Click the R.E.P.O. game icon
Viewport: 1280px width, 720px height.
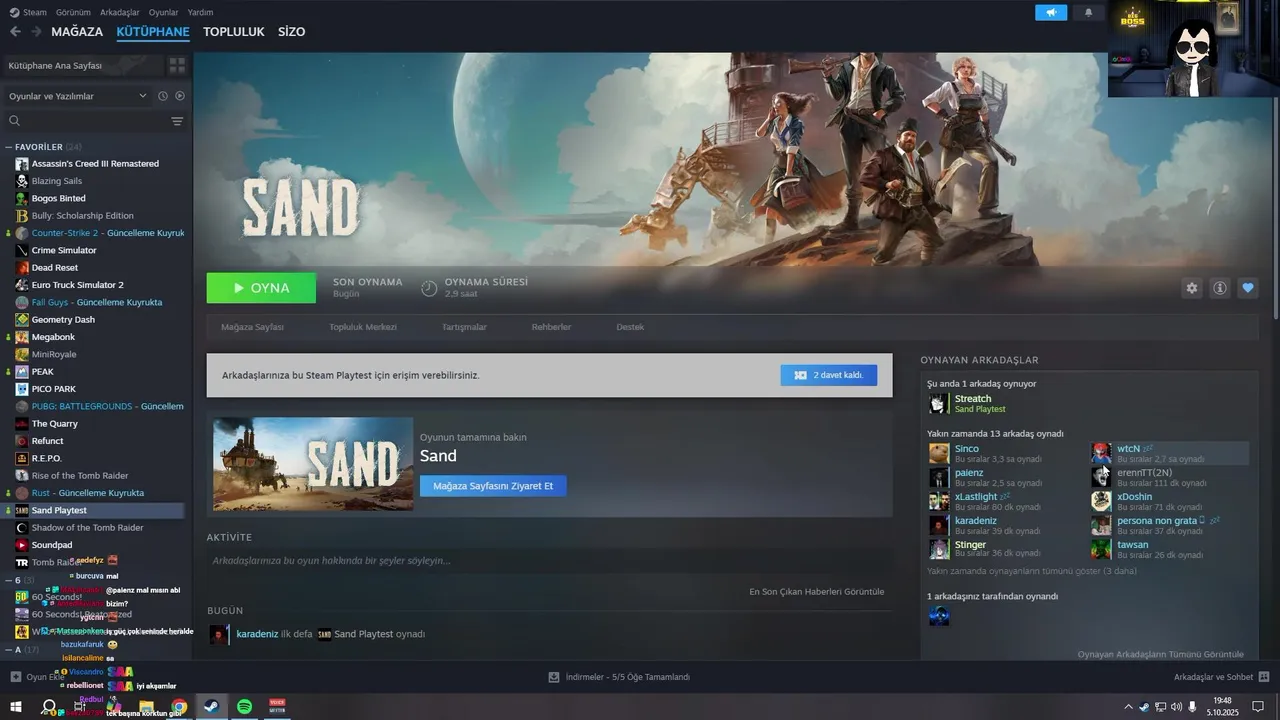[x=22, y=458]
